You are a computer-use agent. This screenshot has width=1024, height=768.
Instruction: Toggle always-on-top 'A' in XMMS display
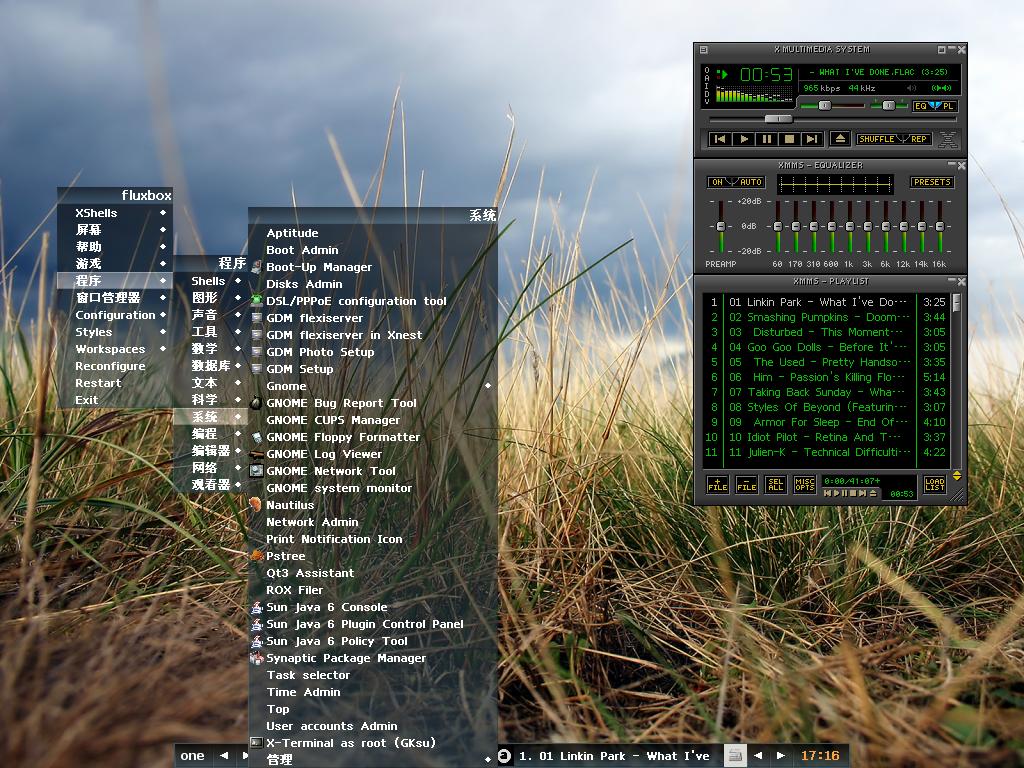(x=706, y=78)
